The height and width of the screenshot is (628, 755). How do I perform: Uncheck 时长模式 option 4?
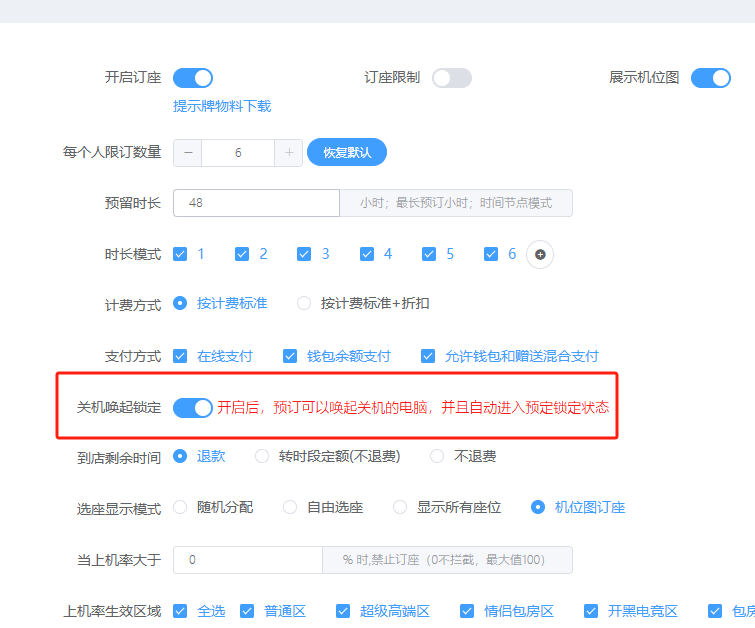(366, 254)
